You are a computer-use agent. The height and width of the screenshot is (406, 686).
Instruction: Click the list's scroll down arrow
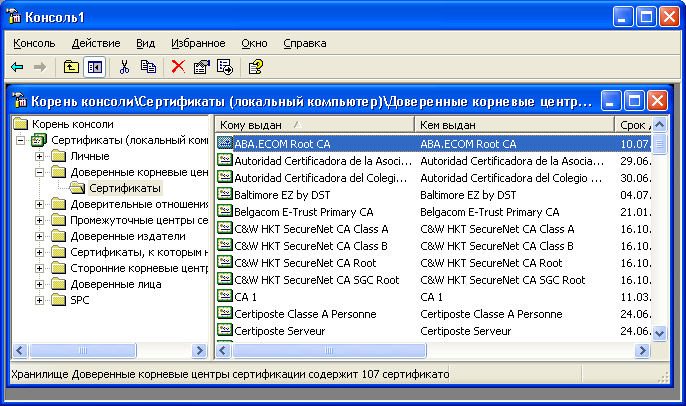click(660, 333)
